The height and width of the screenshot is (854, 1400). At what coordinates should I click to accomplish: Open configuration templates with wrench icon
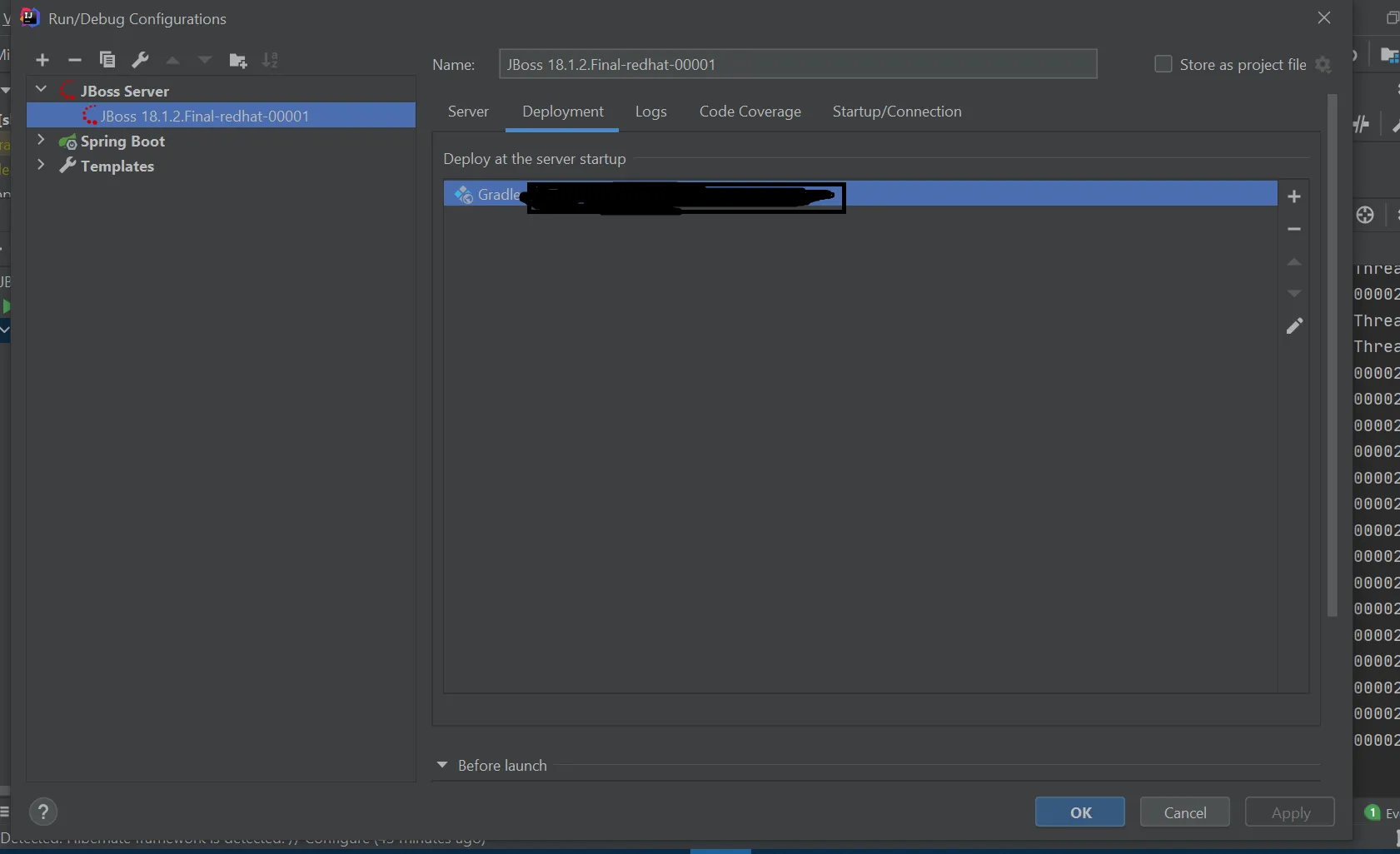coord(141,60)
